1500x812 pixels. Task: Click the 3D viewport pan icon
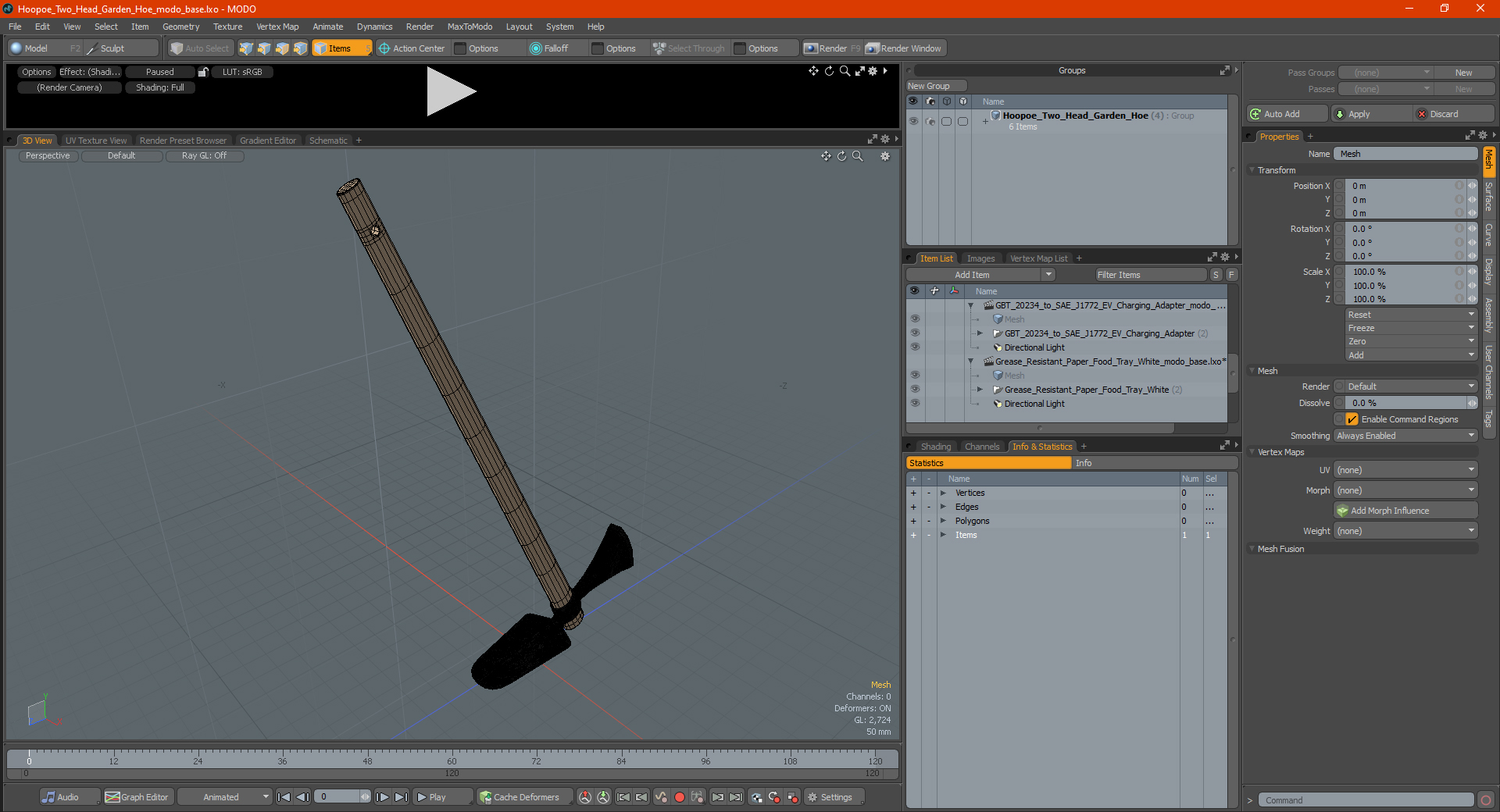[826, 156]
